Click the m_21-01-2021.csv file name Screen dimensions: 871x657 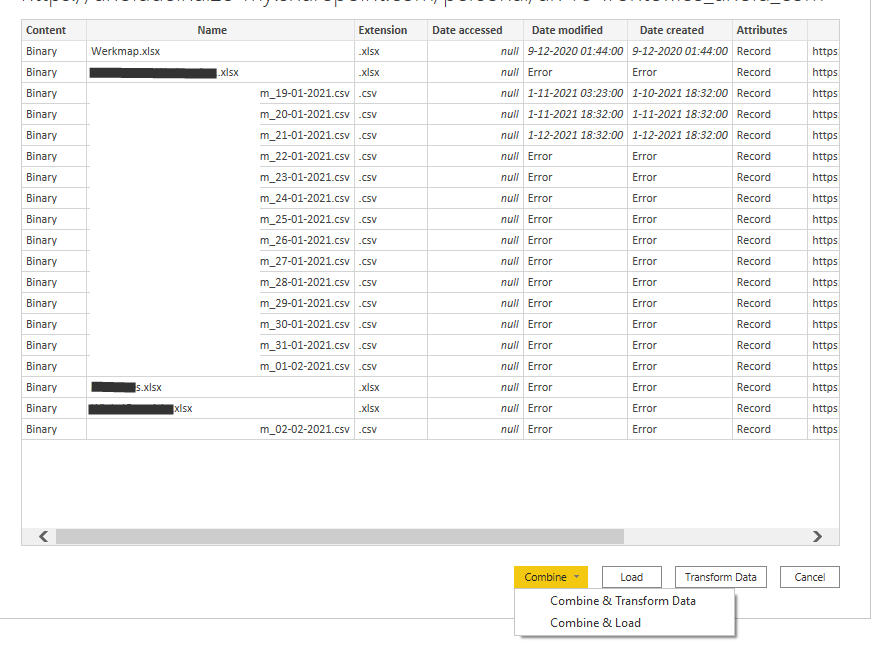pos(304,136)
